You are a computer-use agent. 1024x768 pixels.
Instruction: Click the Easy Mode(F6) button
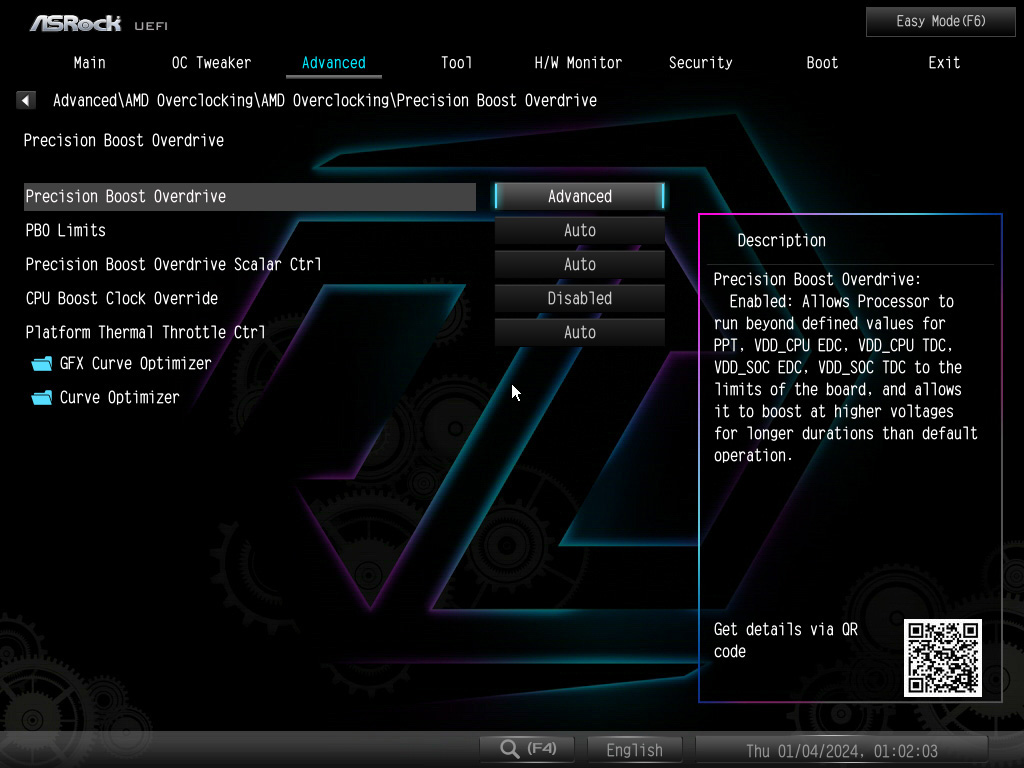[x=940, y=22]
